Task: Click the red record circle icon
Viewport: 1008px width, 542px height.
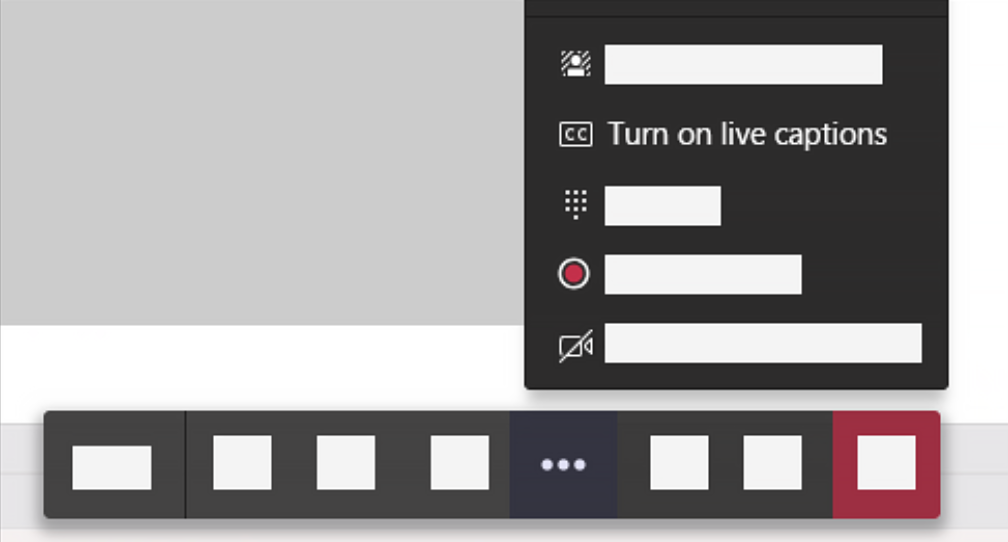Action: pyautogui.click(x=573, y=274)
